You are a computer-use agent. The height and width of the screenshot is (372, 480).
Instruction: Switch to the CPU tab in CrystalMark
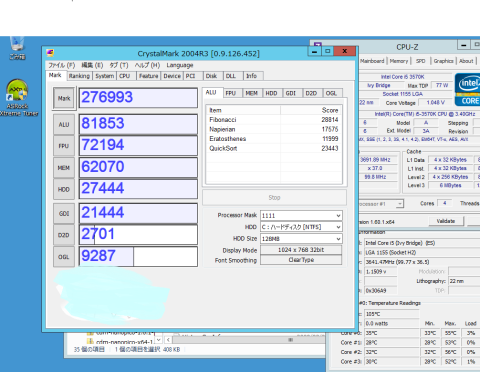(x=126, y=76)
